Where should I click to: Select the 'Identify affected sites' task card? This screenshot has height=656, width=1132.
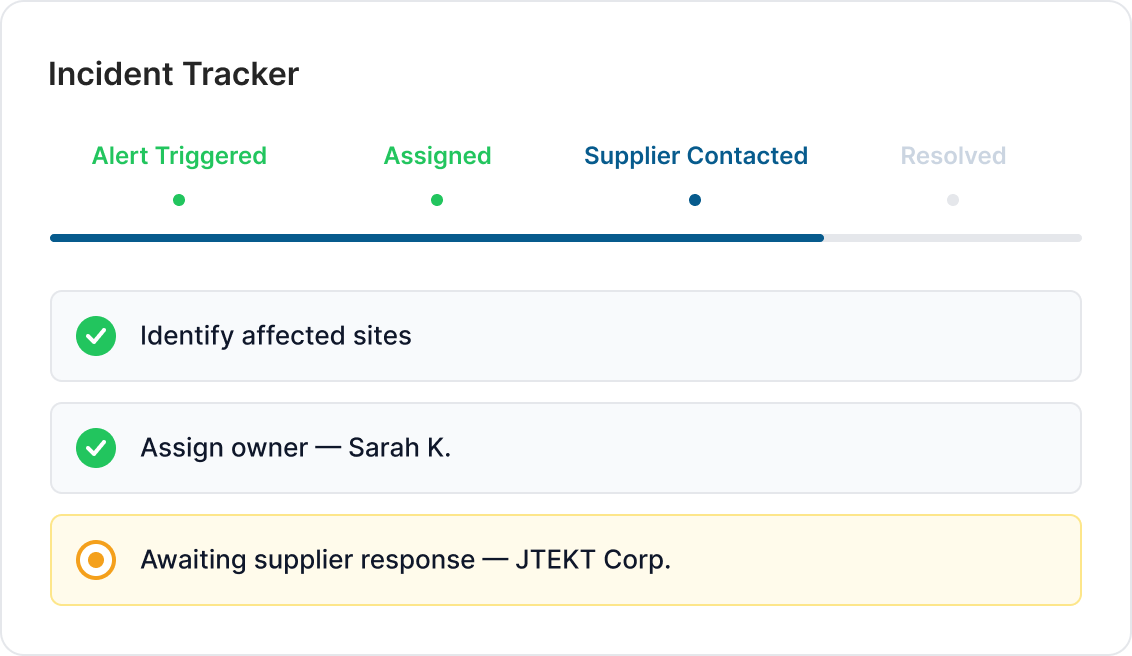tap(566, 336)
